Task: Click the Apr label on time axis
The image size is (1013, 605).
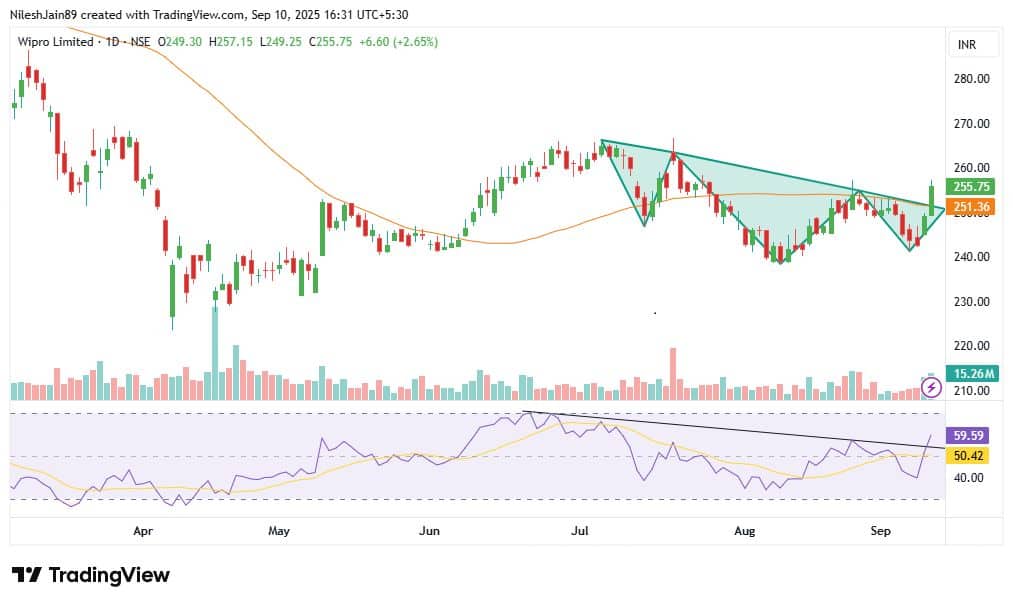Action: (144, 534)
